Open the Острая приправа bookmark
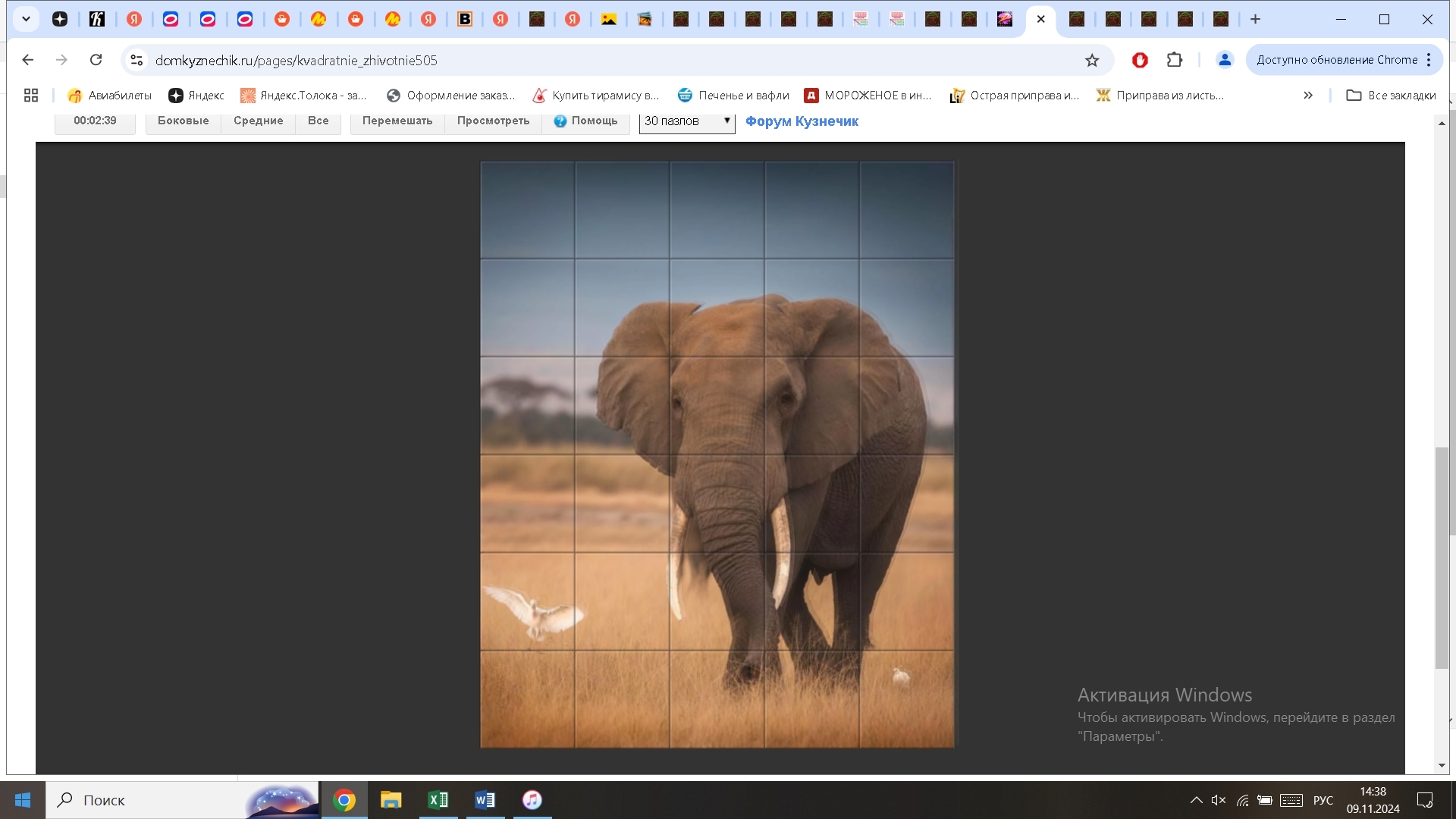The height and width of the screenshot is (819, 1456). (x=1015, y=96)
